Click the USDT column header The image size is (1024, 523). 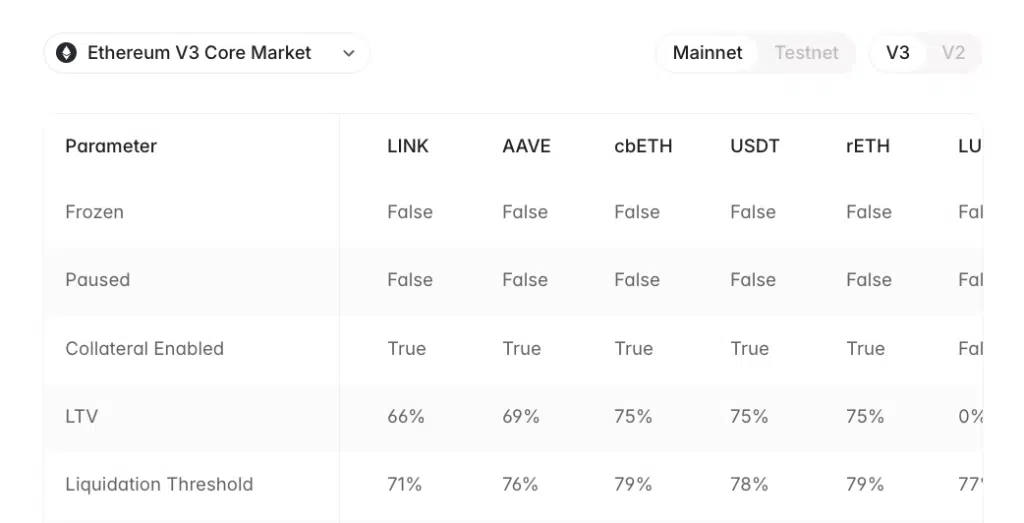[755, 146]
